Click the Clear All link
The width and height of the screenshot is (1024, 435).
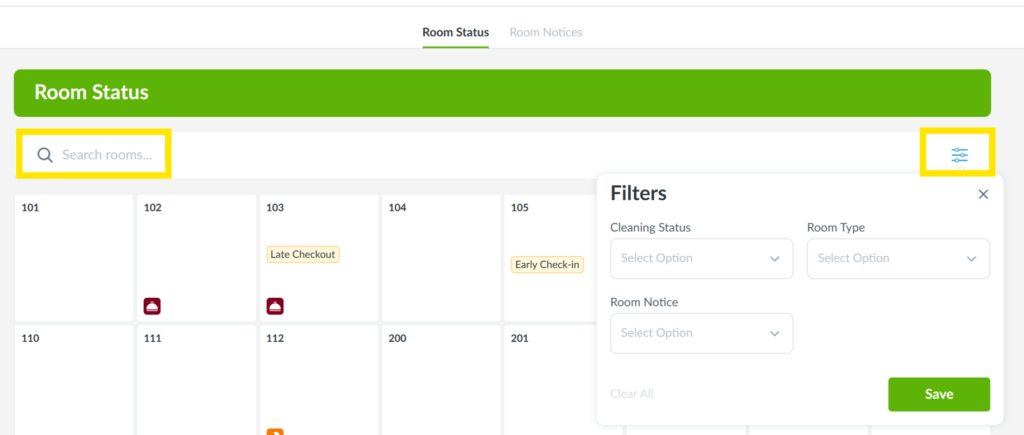pyautogui.click(x=631, y=394)
